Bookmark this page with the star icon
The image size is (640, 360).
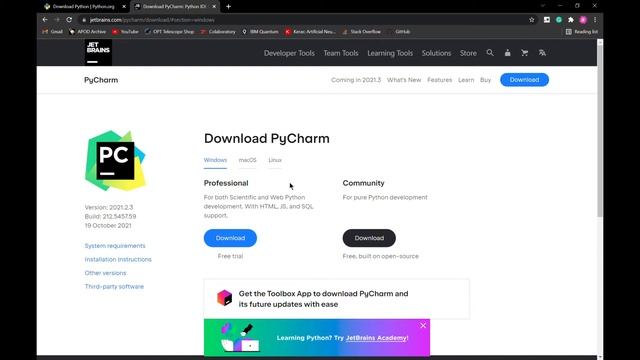531,20
